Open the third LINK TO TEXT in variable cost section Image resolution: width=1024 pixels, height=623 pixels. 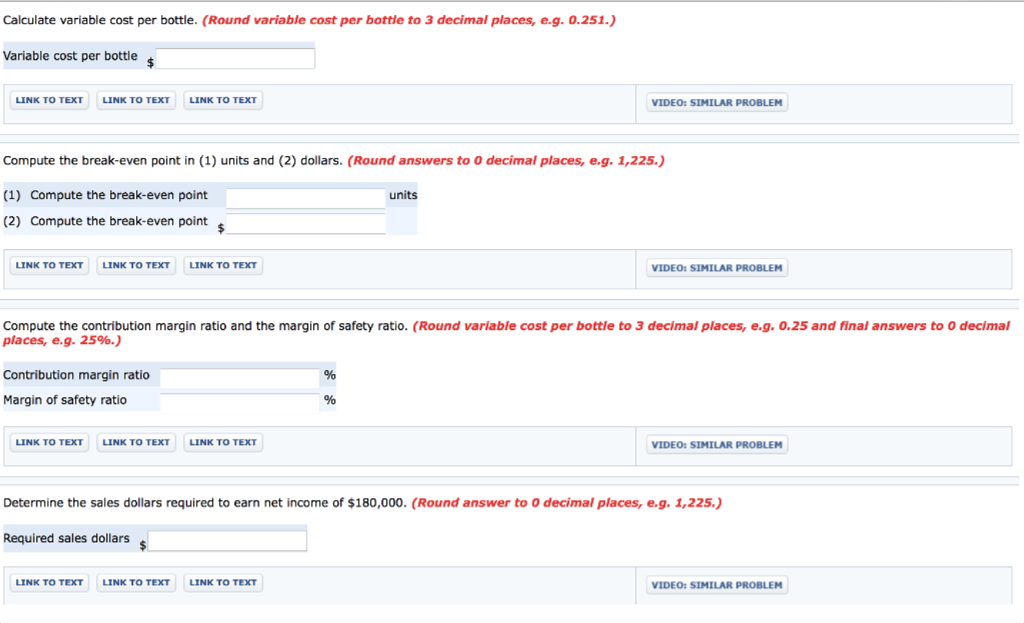[223, 99]
